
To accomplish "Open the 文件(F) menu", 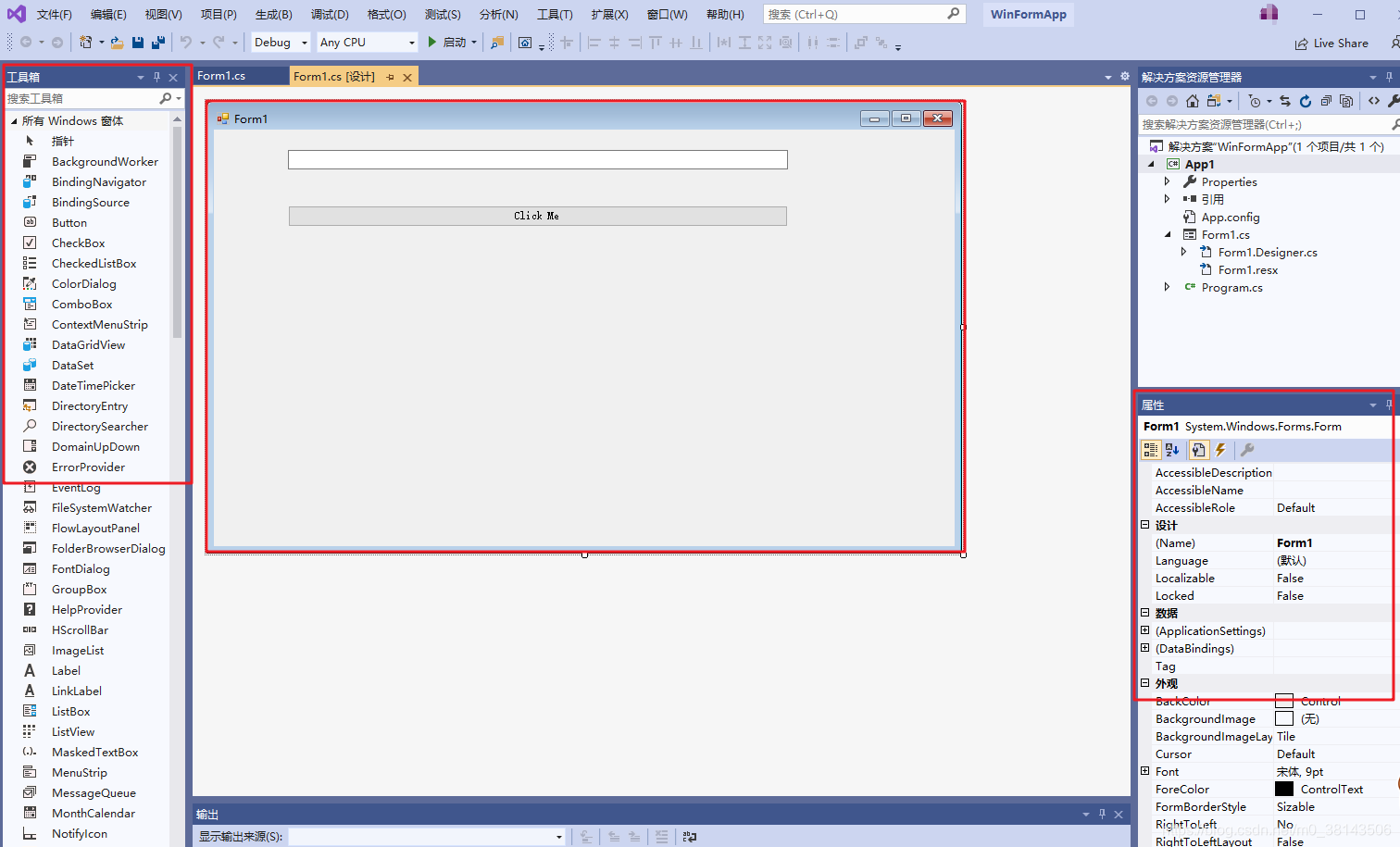I will [55, 15].
